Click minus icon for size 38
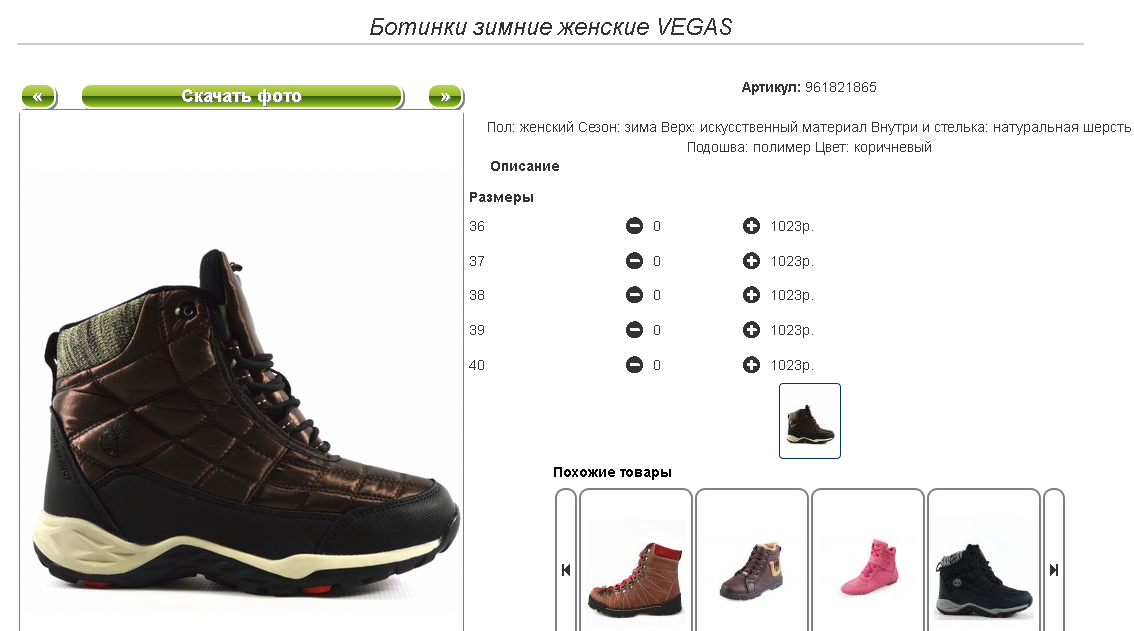This screenshot has width=1134, height=631. (x=634, y=295)
